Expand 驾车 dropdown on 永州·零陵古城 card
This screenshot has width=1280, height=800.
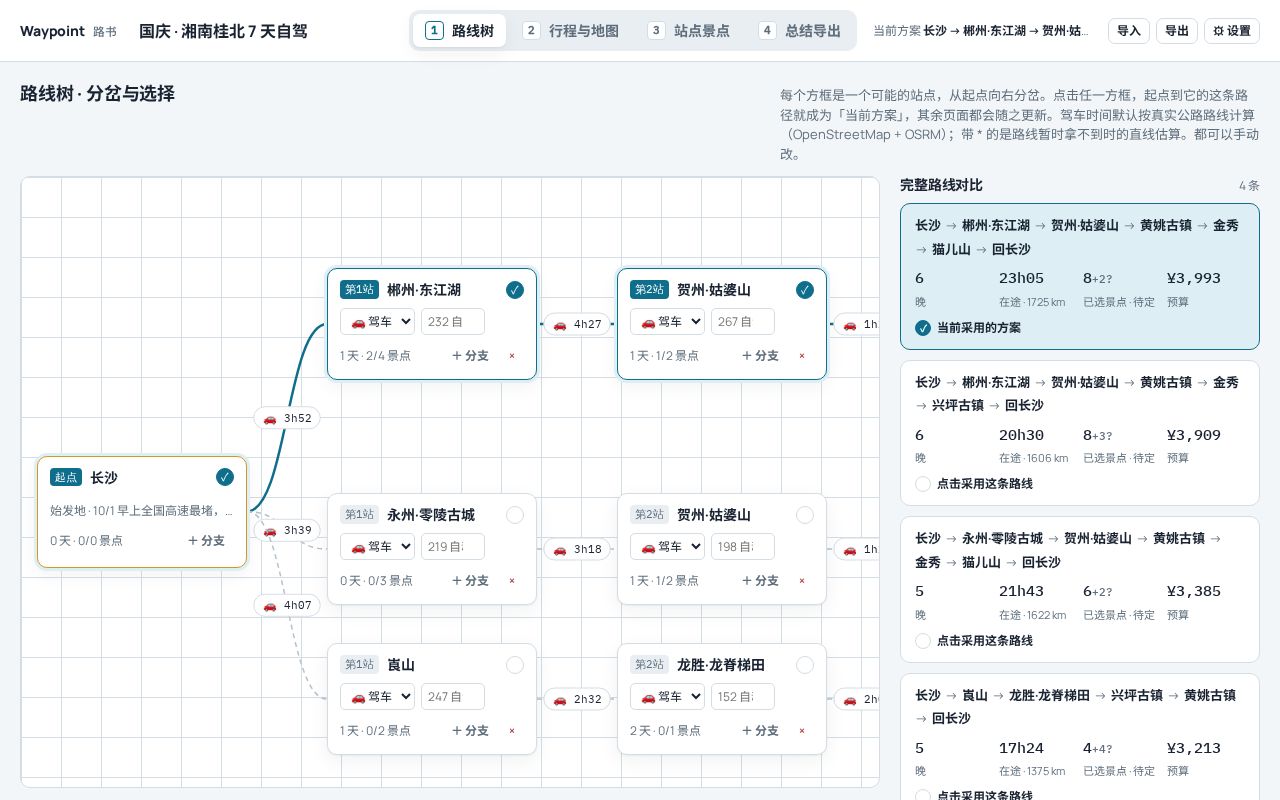377,547
